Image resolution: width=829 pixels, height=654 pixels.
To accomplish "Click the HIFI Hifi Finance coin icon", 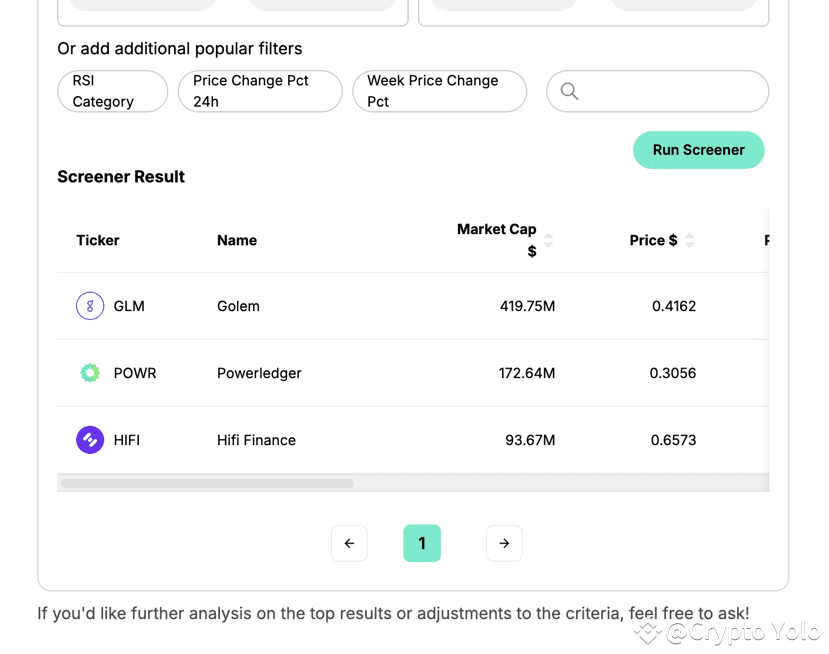I will pyautogui.click(x=90, y=440).
